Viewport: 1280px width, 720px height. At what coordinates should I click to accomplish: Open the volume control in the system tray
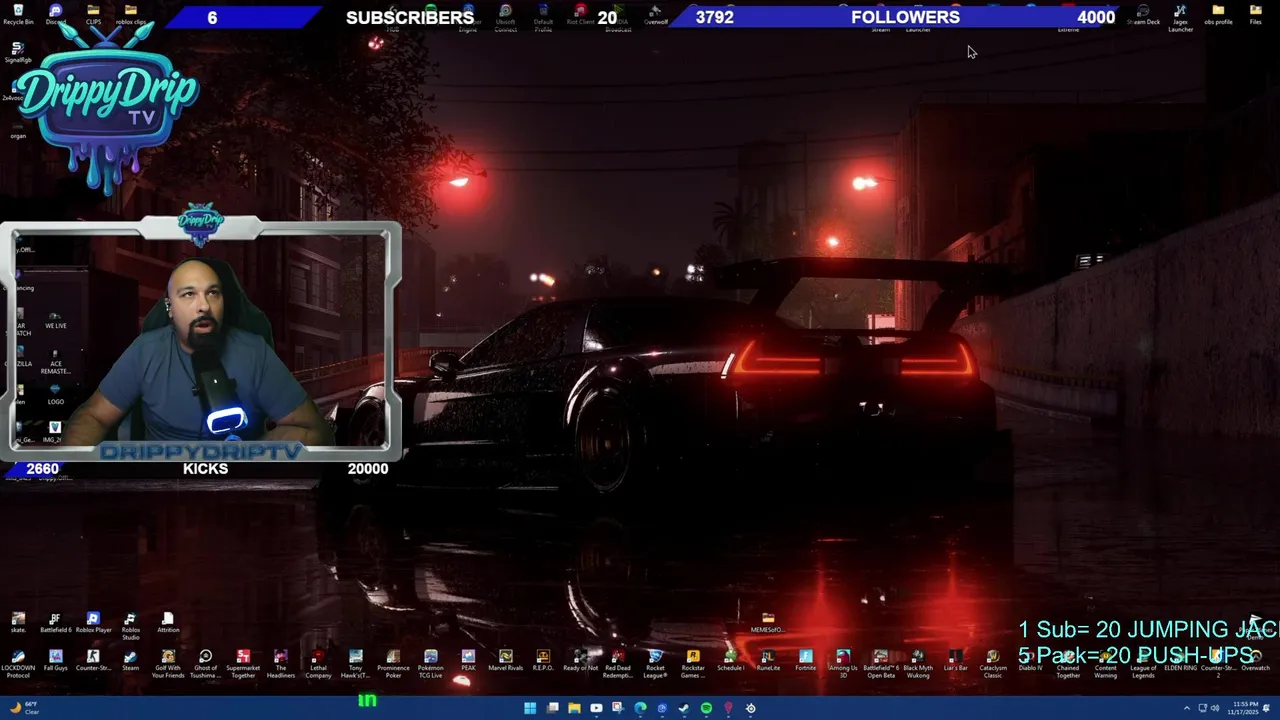coord(1215,708)
